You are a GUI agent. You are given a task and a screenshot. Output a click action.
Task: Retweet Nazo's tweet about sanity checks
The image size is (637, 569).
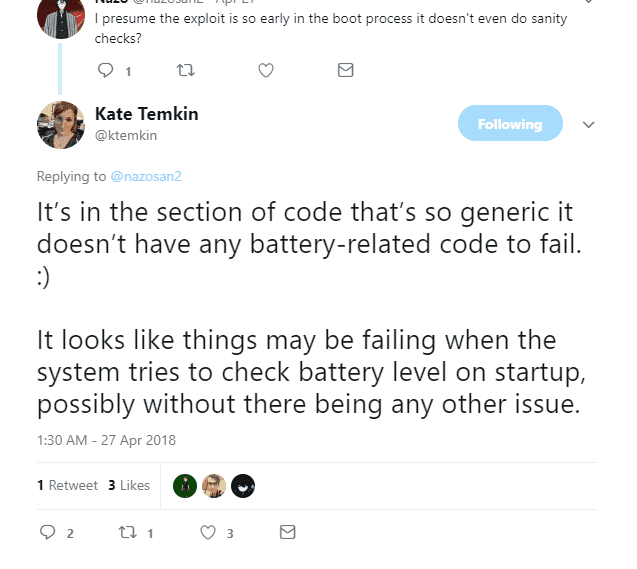[186, 70]
